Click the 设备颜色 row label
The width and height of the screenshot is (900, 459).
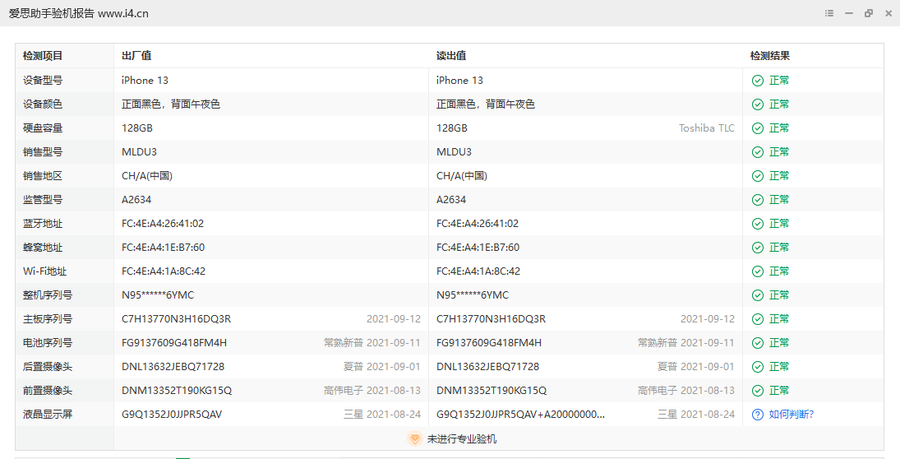(x=42, y=104)
